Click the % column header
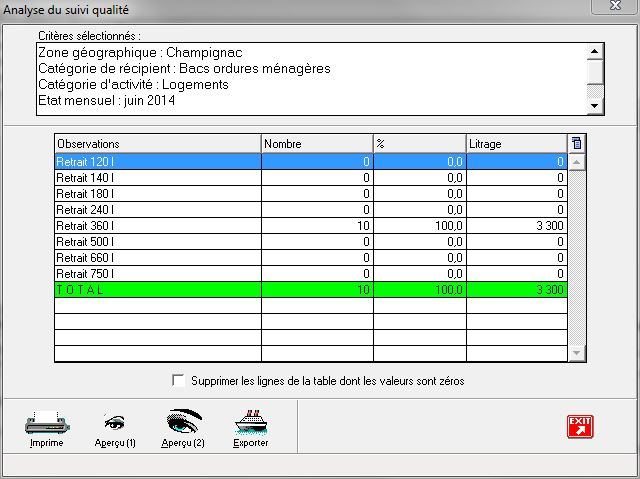 [419, 144]
